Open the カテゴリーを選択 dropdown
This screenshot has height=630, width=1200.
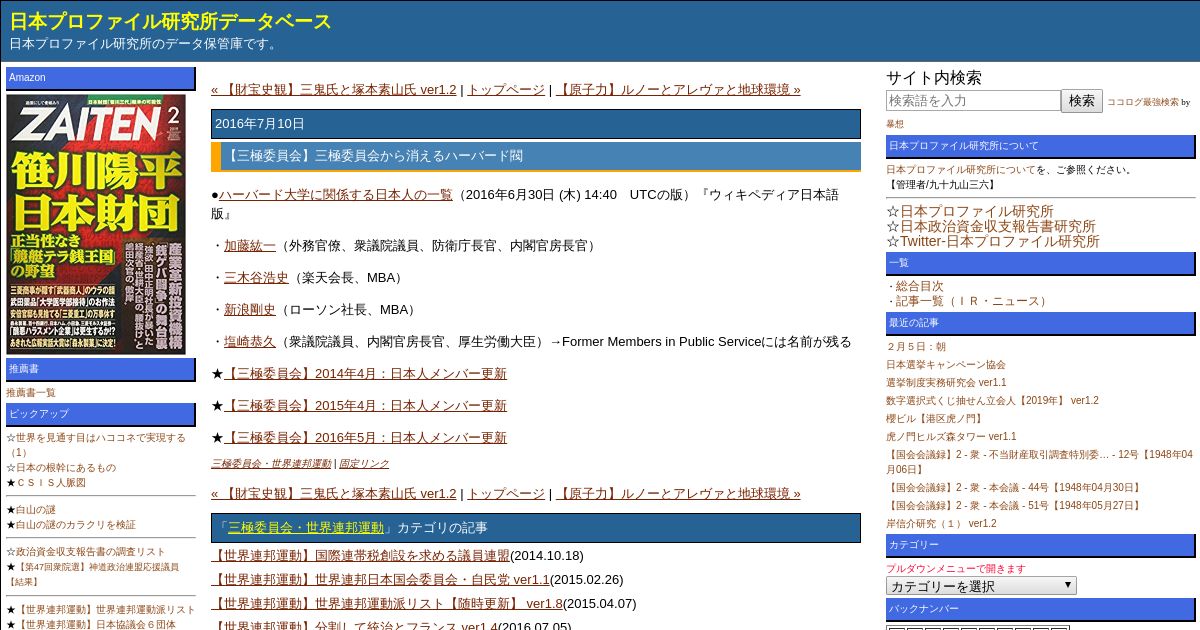tap(981, 586)
